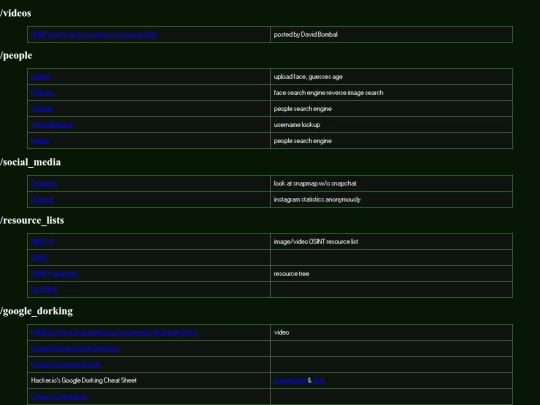Image resolution: width=540 pixels, height=405 pixels.
Task: Open Cybrary's Cheatsheet link
Action: coord(59,396)
